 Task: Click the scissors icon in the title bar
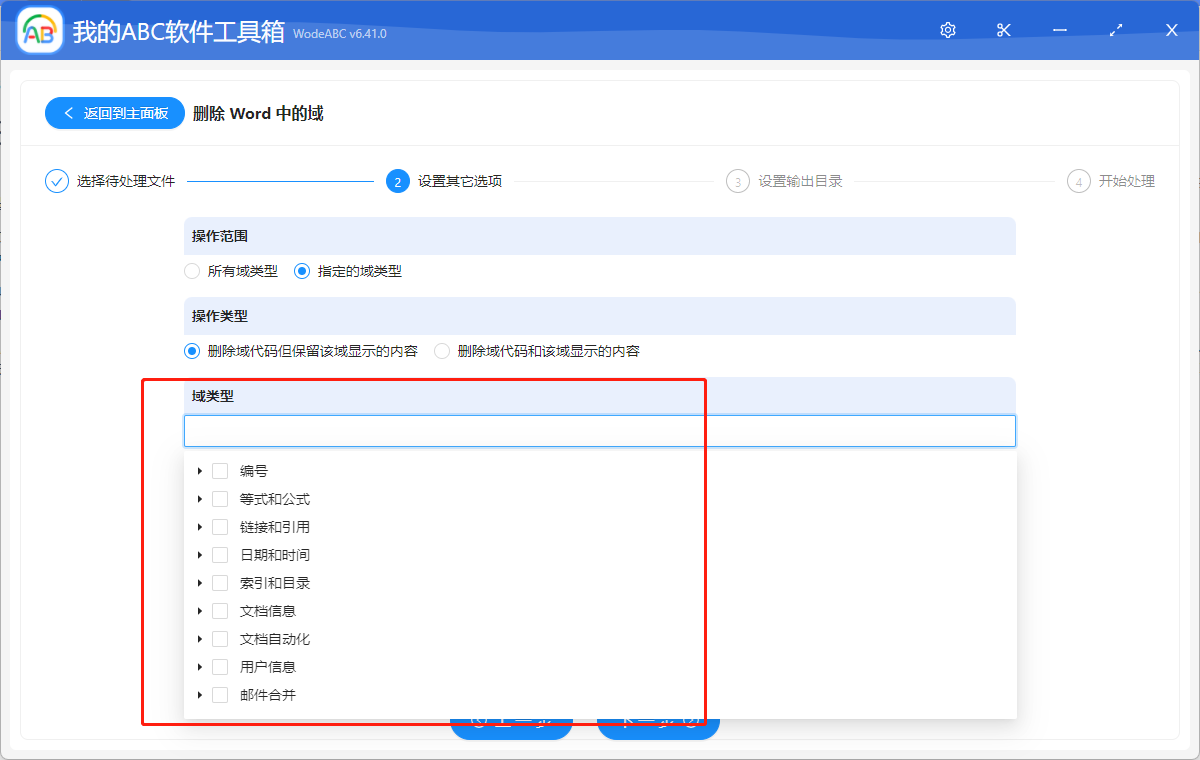(x=1003, y=30)
